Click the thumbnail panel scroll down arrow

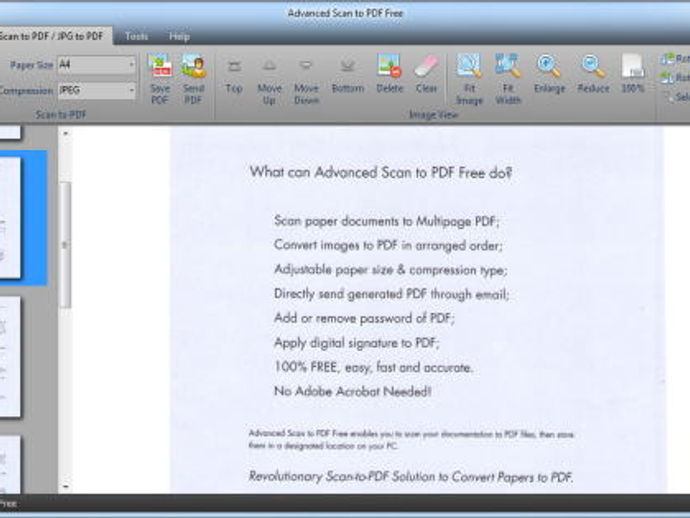[x=66, y=487]
